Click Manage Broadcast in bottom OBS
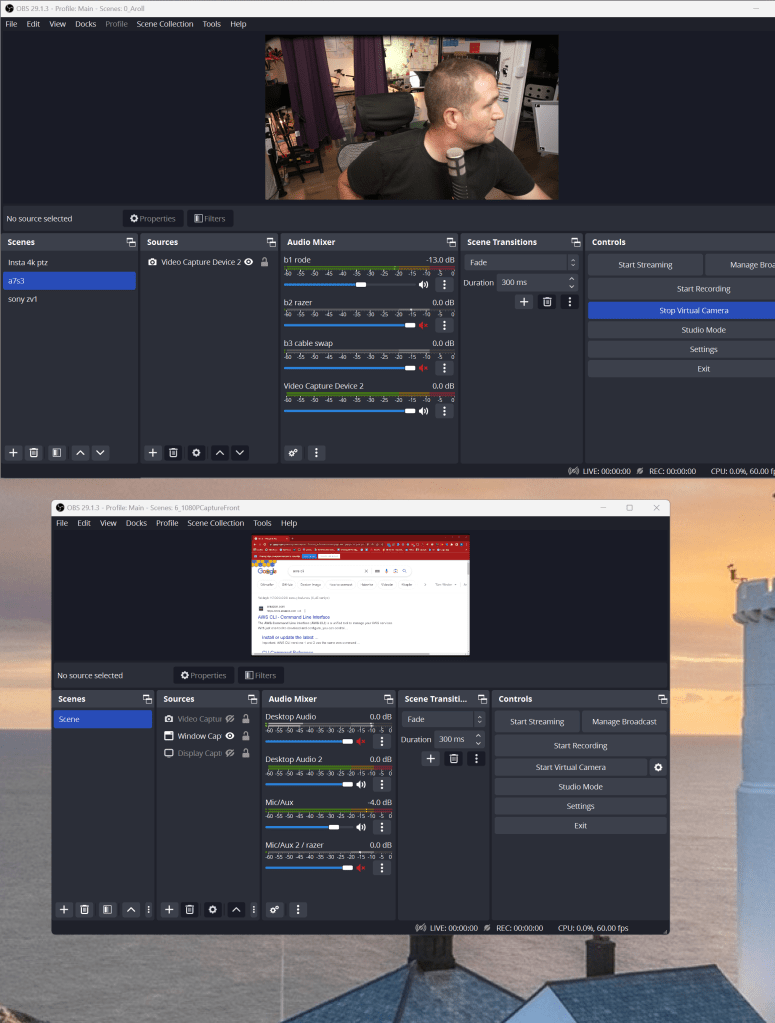This screenshot has width=775, height=1023. [624, 722]
